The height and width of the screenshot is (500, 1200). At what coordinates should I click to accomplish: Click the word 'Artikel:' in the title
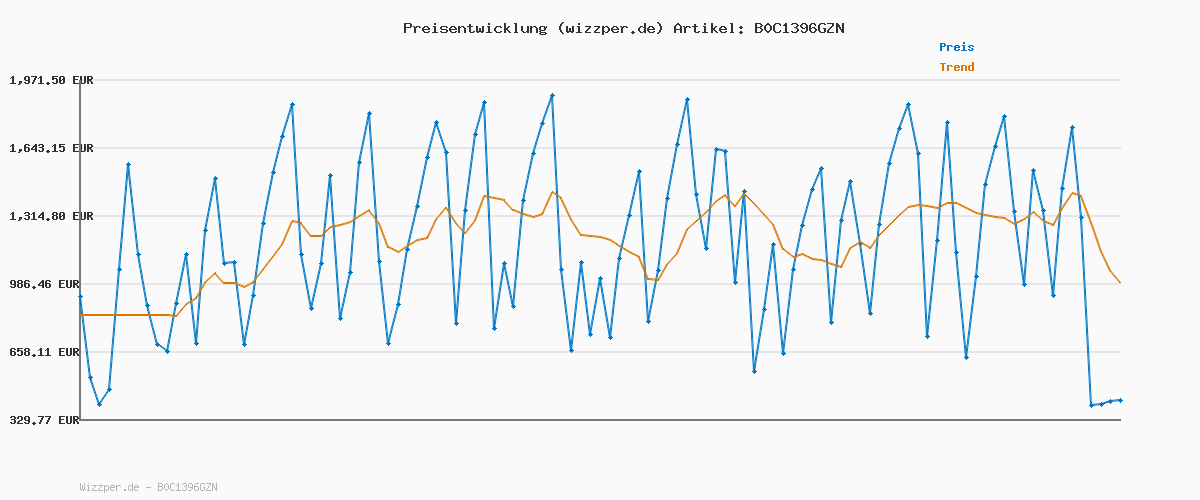pos(708,28)
